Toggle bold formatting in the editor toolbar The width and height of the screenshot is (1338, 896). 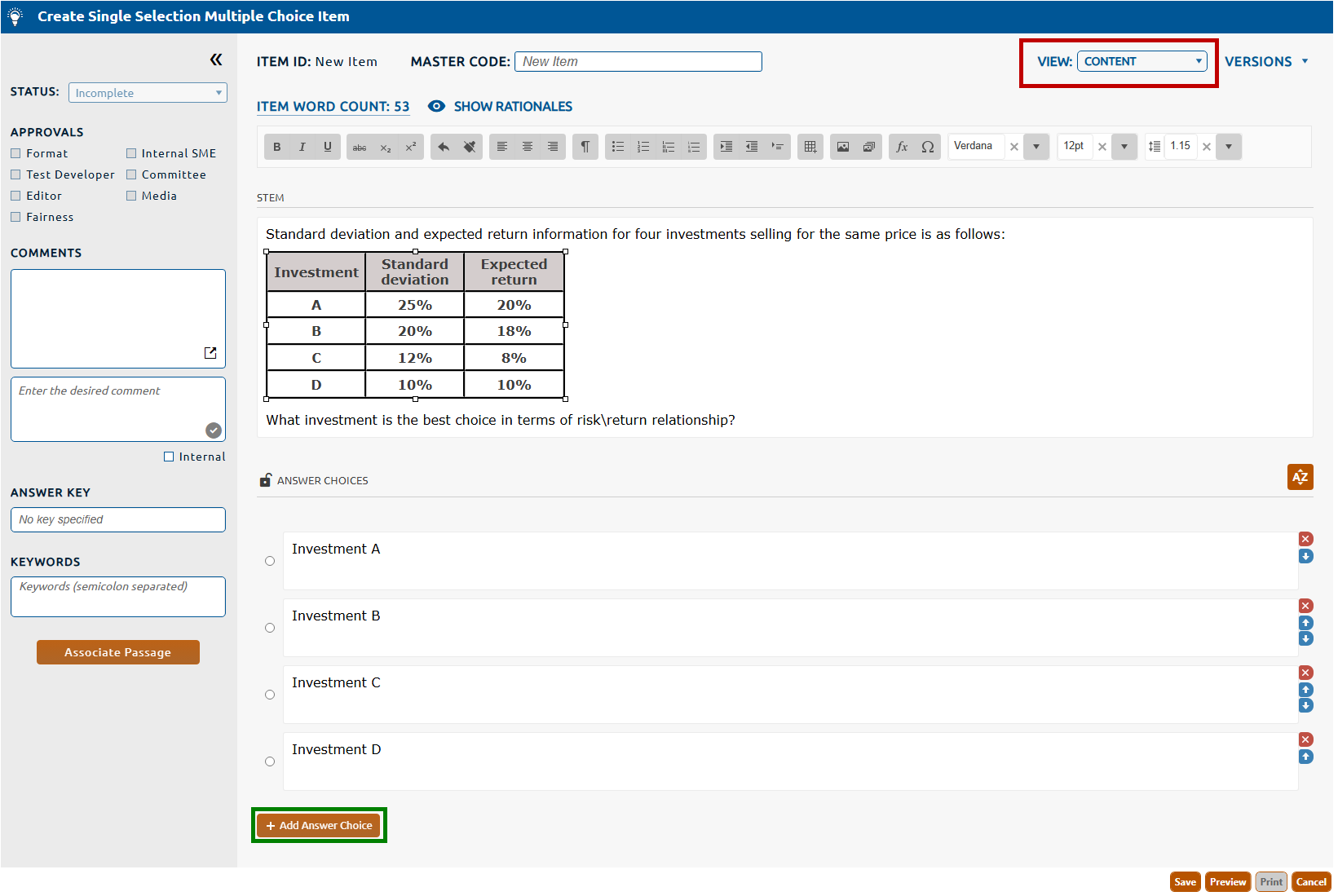277,147
